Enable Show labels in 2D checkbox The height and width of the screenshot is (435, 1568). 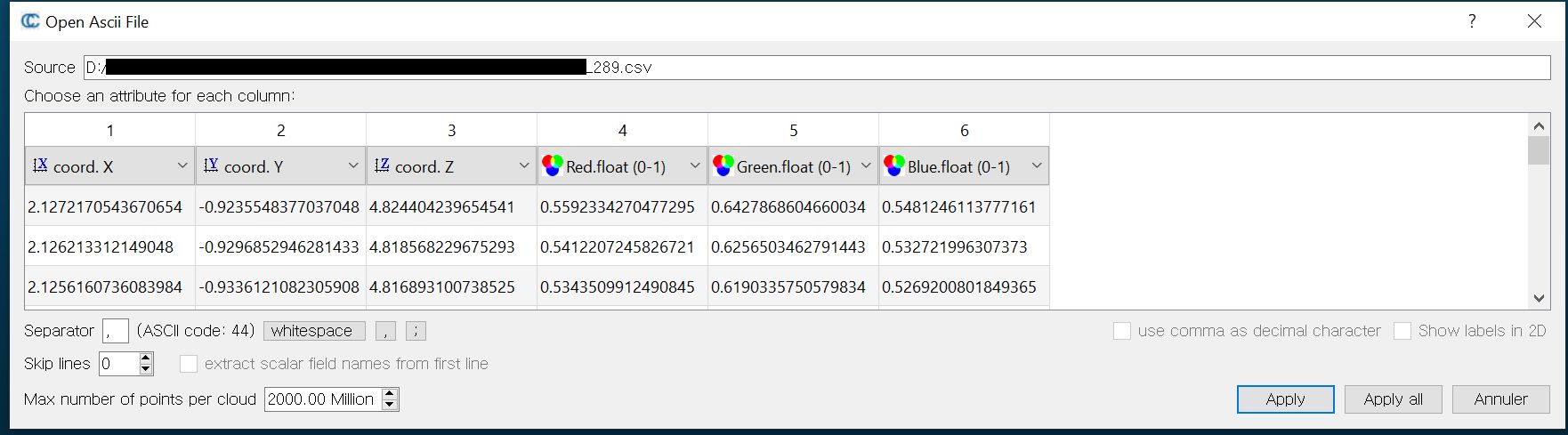[x=1402, y=331]
